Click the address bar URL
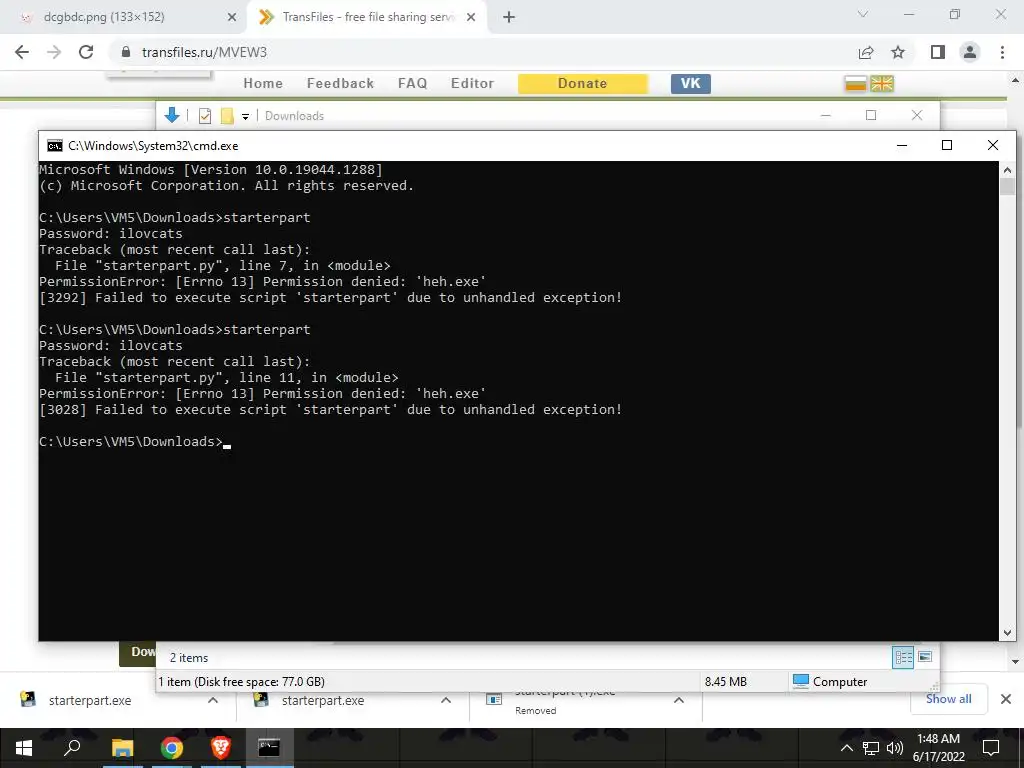1024x768 pixels. click(x=204, y=52)
